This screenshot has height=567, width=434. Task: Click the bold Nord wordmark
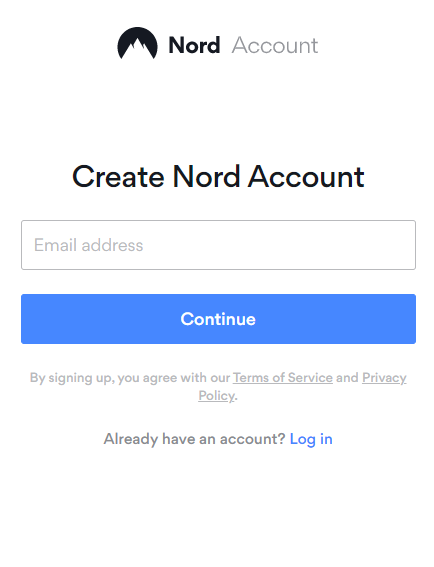(x=194, y=46)
